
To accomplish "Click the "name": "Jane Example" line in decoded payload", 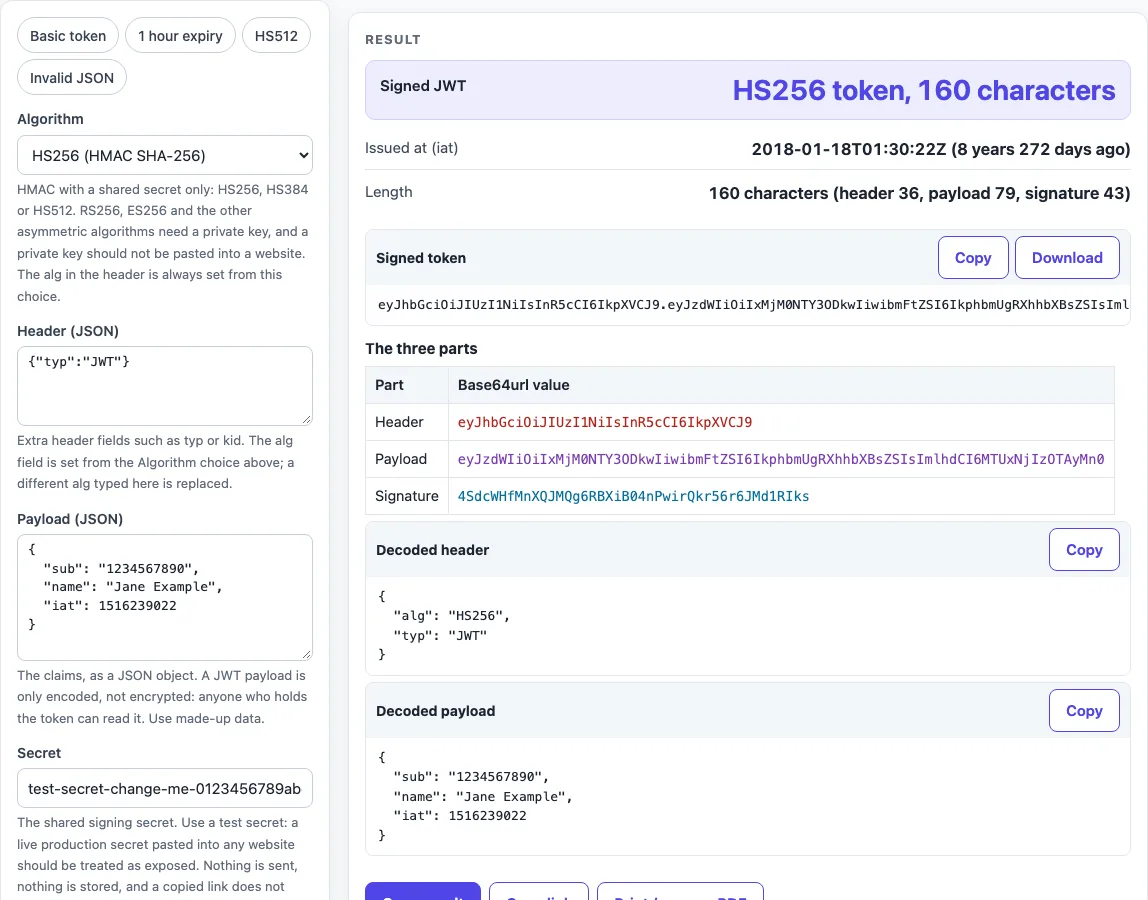I will 482,797.
